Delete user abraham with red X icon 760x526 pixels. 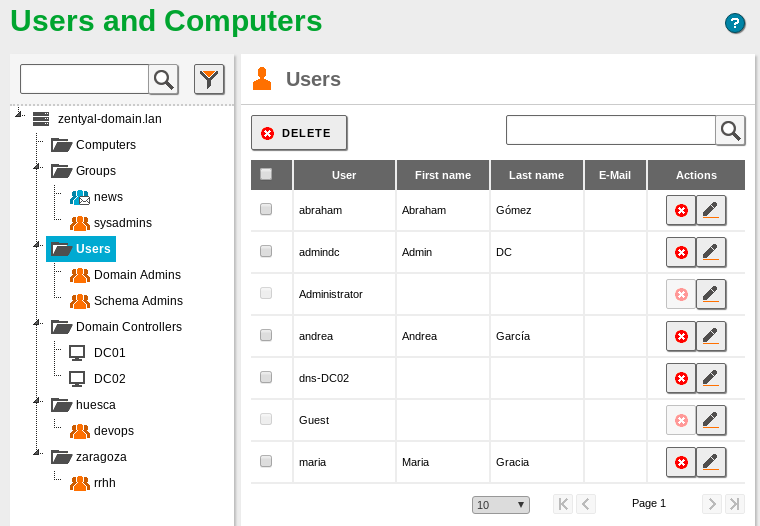[681, 210]
